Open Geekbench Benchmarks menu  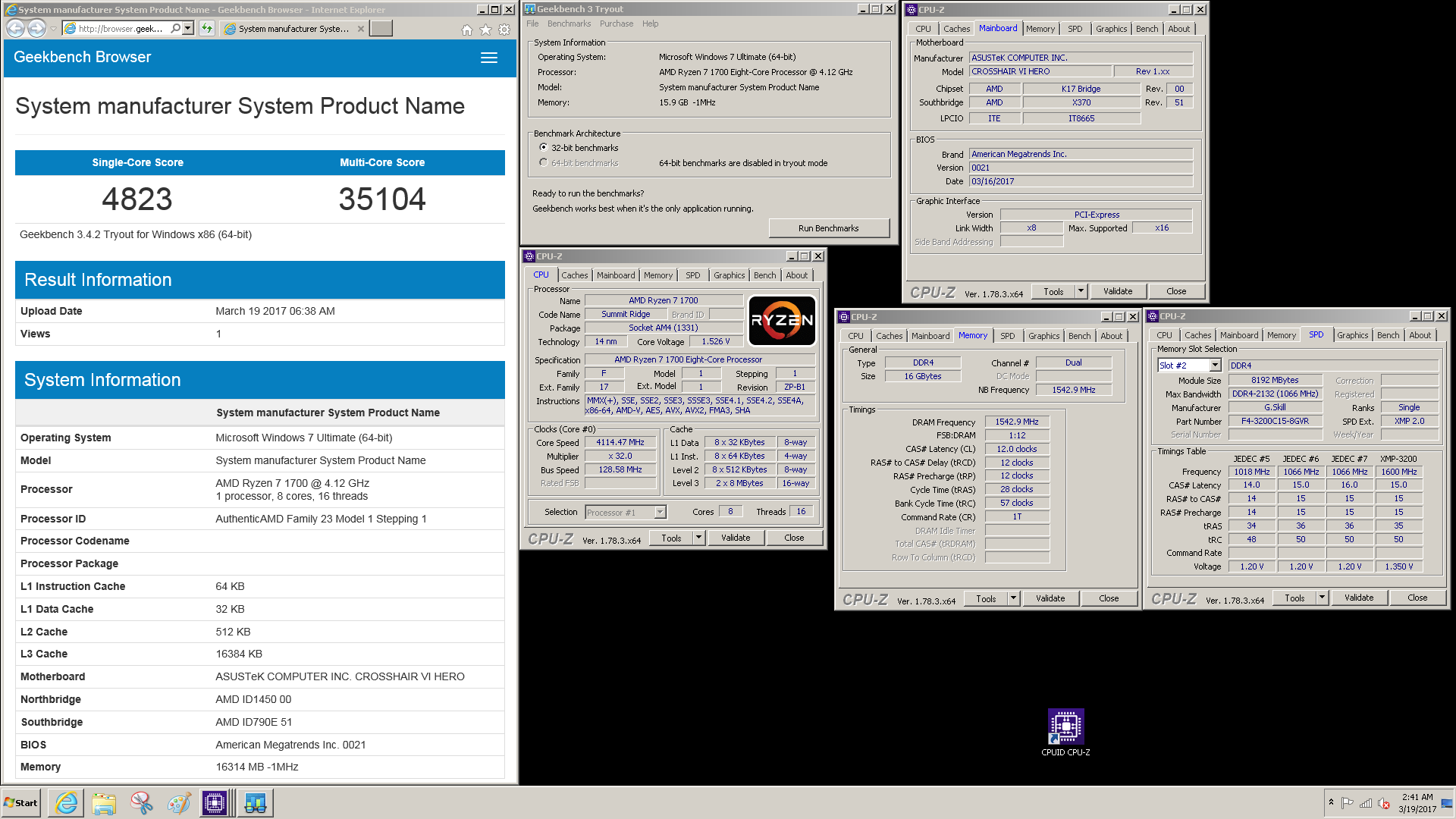pos(569,24)
